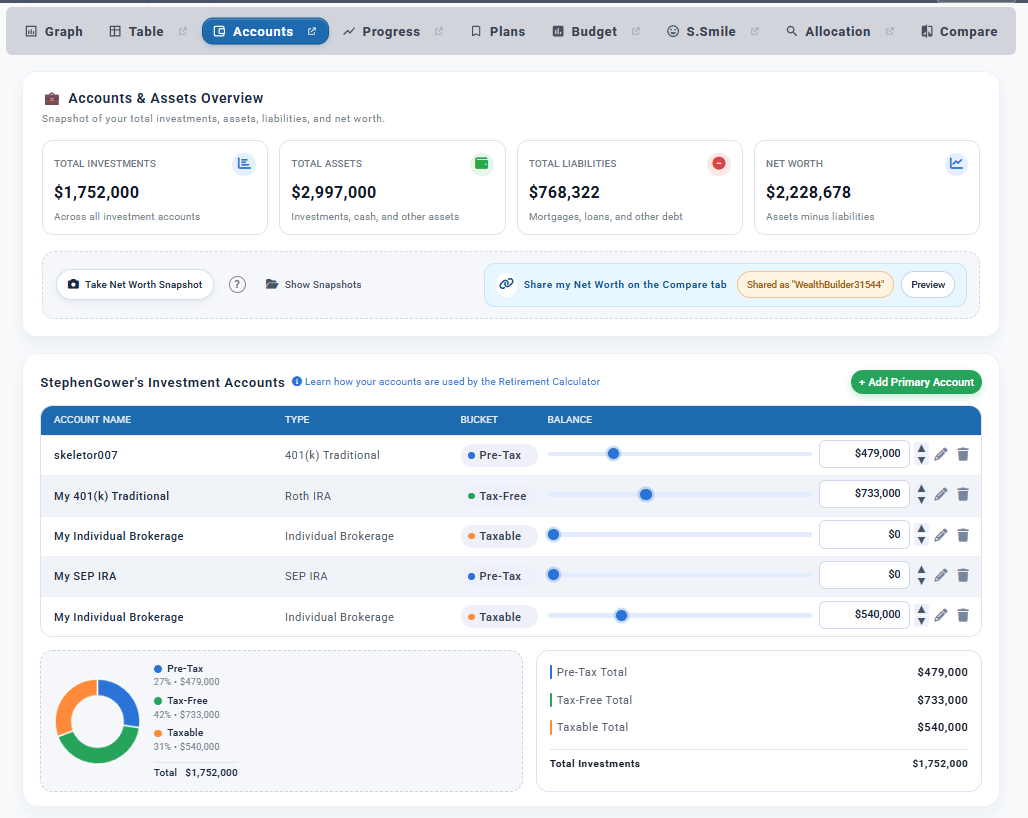The width and height of the screenshot is (1028, 818).
Task: Click the pencil edit icon for skeletor007
Action: pos(940,455)
